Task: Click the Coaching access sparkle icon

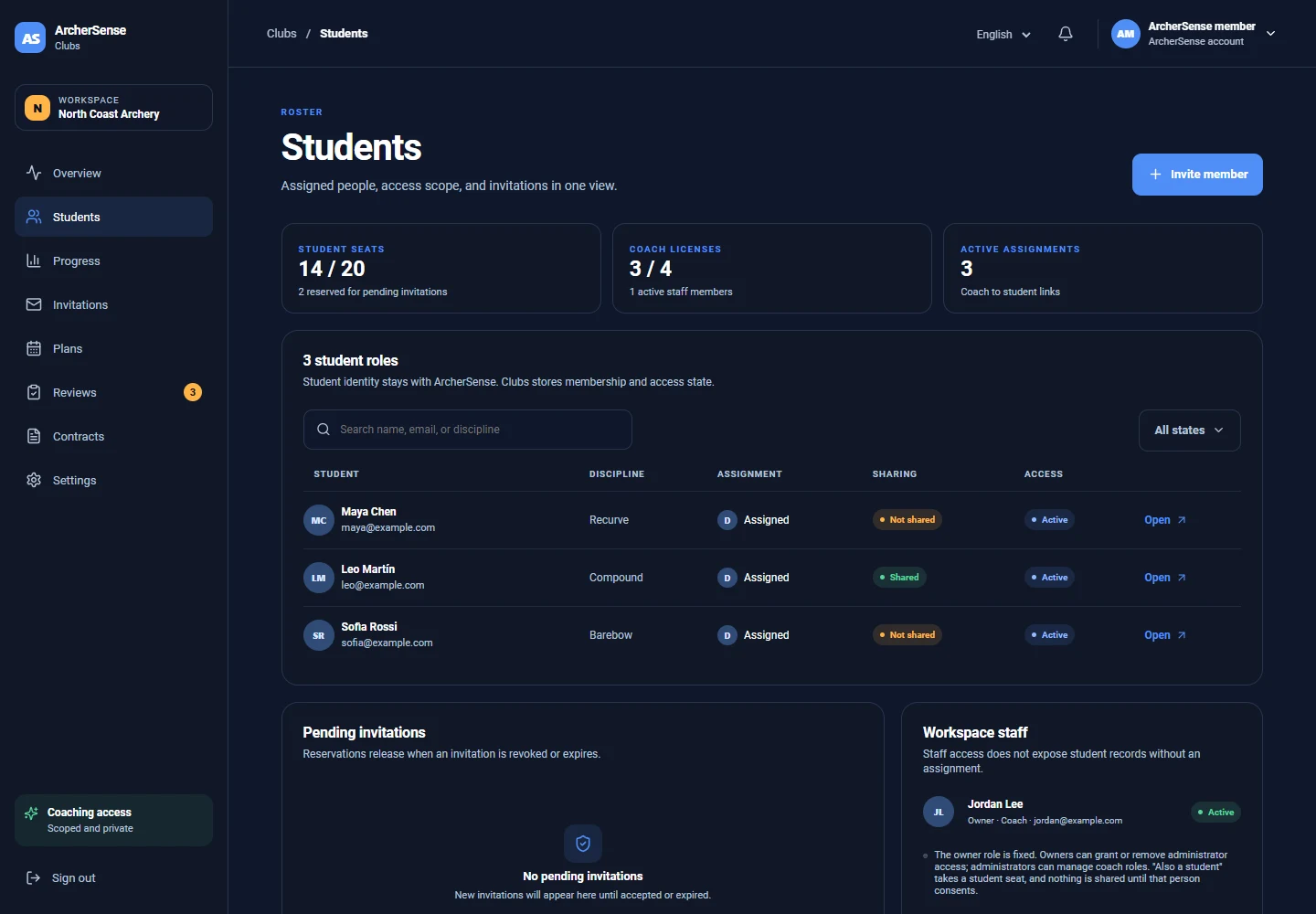Action: pyautogui.click(x=31, y=813)
